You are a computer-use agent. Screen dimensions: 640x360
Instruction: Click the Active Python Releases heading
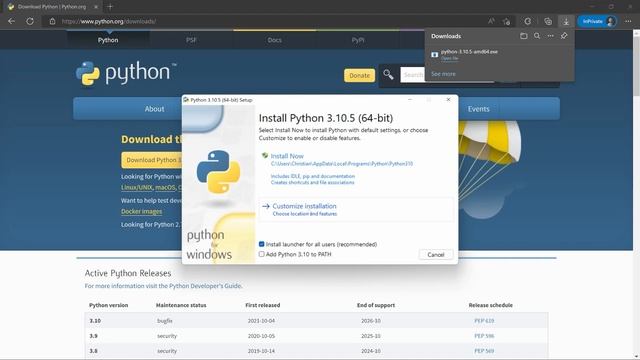click(128, 273)
